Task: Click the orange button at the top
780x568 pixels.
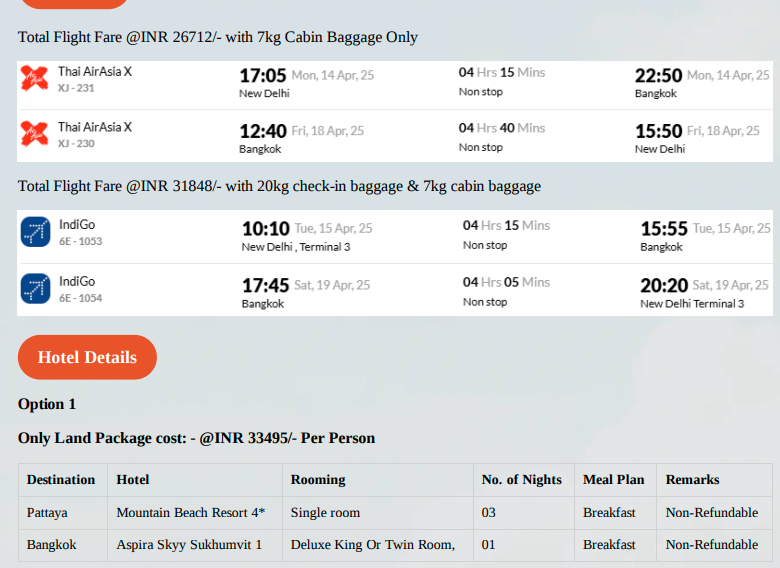Action: point(75,3)
